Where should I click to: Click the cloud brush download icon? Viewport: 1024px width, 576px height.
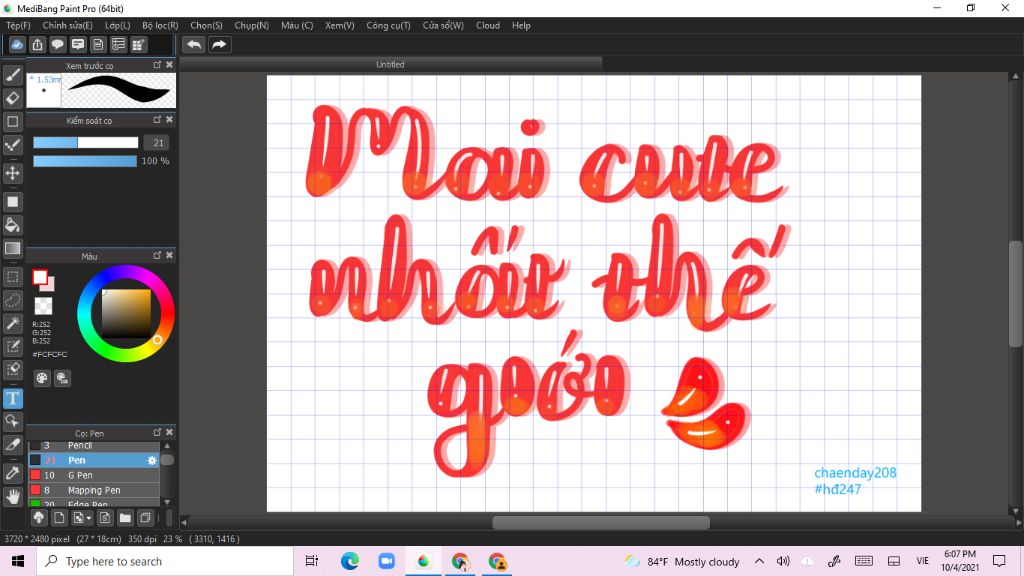[39, 518]
